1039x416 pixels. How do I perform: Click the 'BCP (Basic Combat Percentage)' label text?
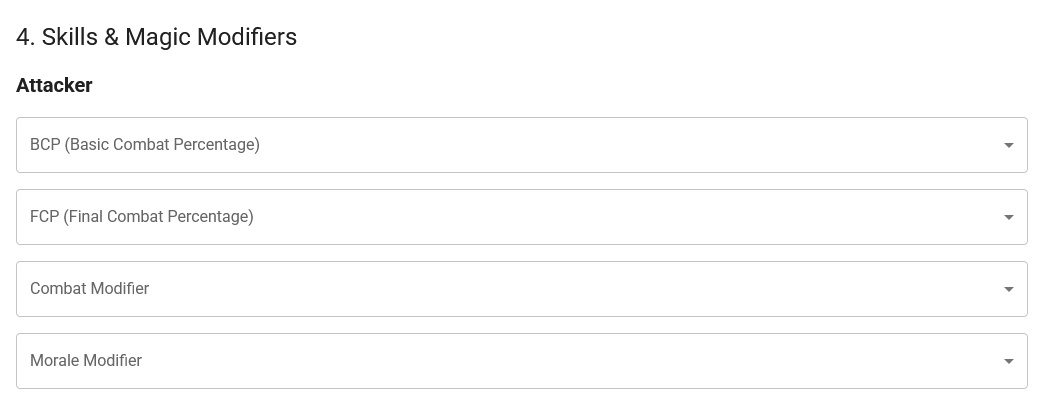pyautogui.click(x=145, y=145)
